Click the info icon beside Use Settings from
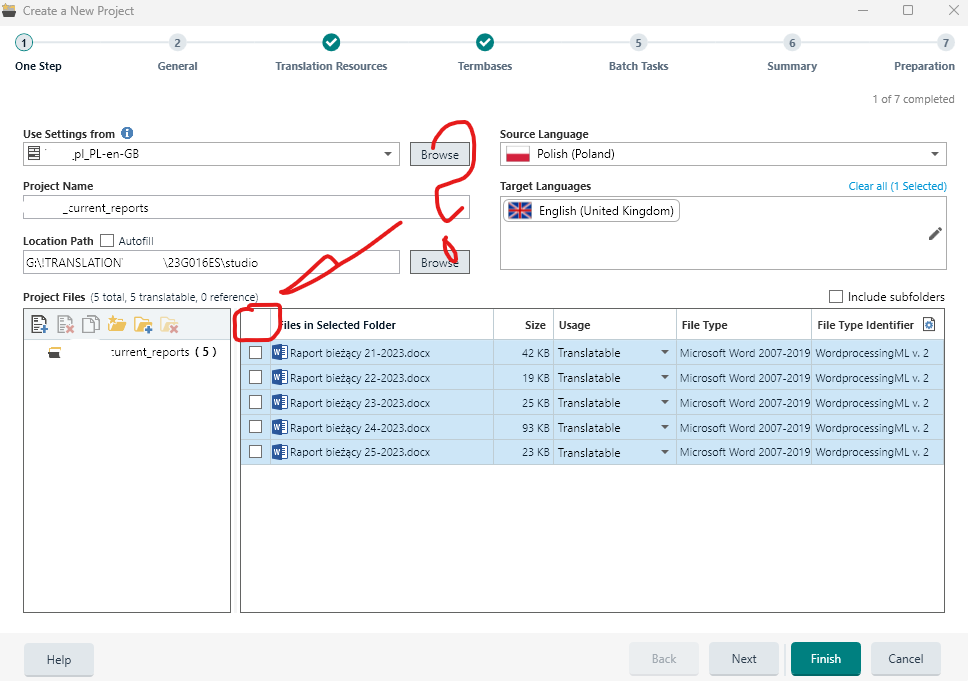Image resolution: width=968 pixels, height=681 pixels. 127,133
